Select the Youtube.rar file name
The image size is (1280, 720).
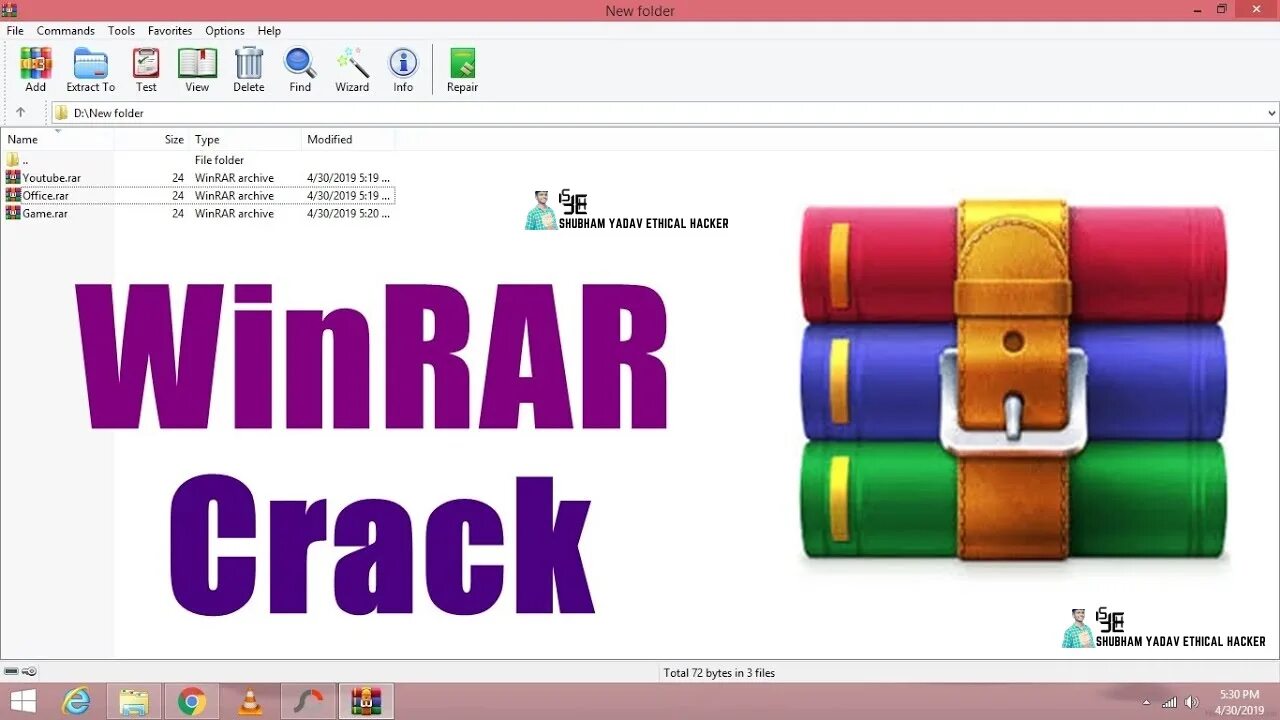[x=52, y=178]
